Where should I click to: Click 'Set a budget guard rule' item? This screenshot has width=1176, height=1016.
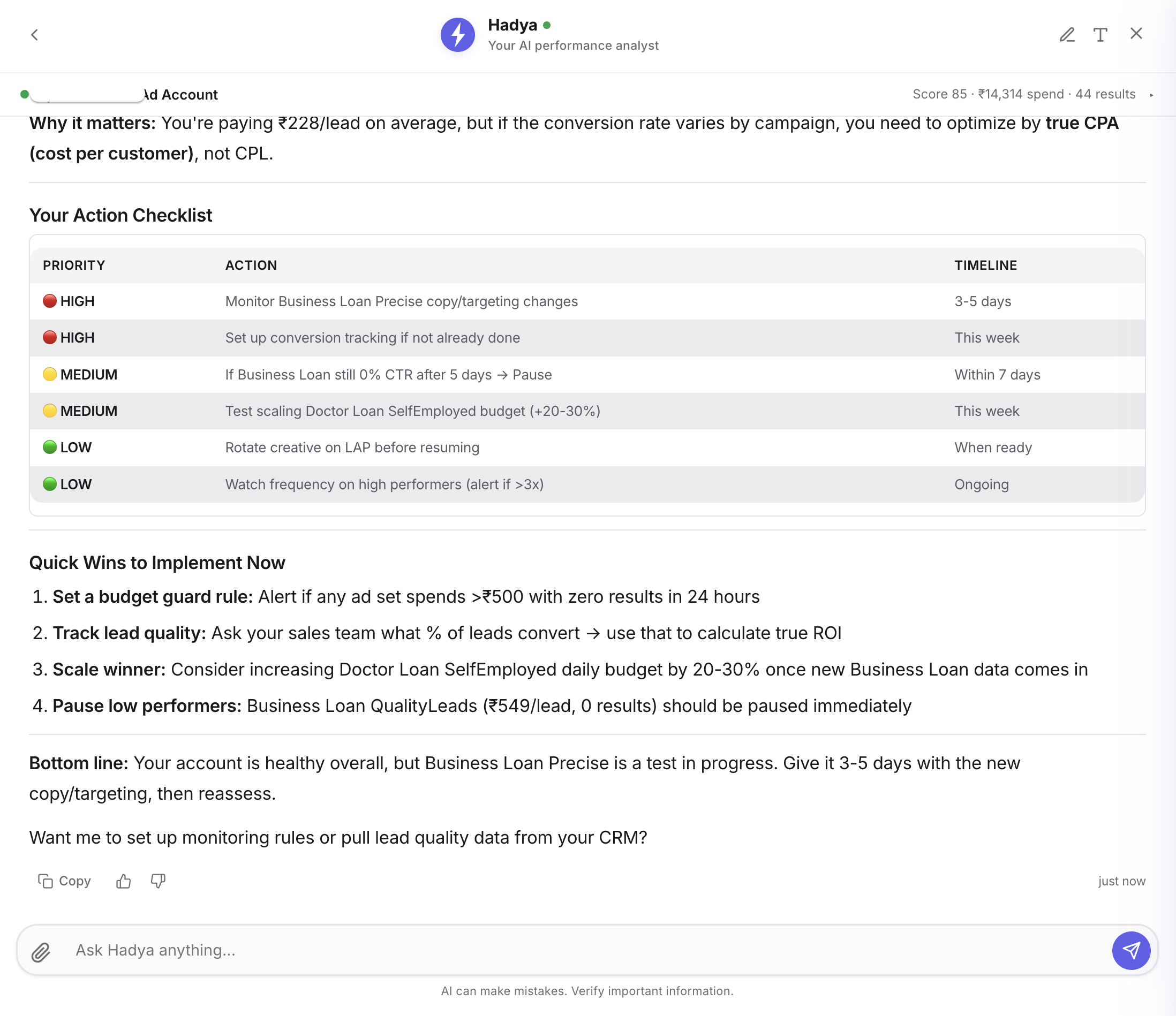pyautogui.click(x=406, y=597)
